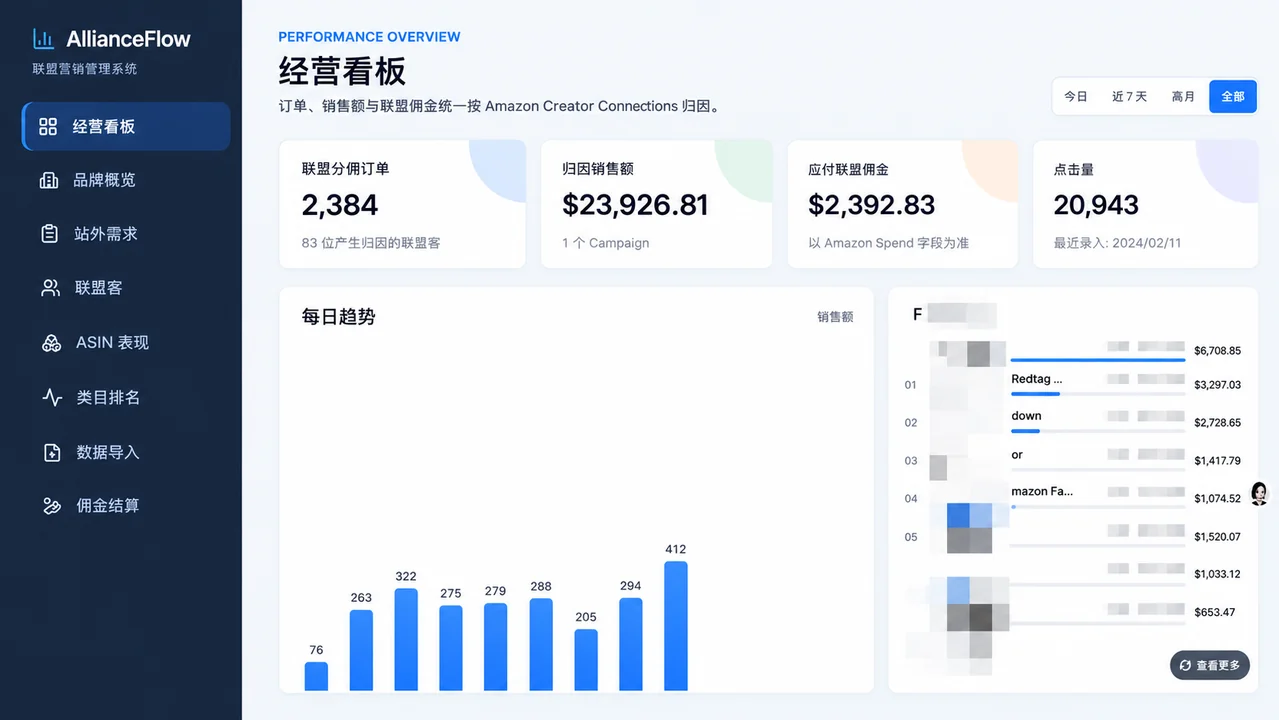Screen dimensions: 1279x720
Task: Click the rank number 01 in the list
Action: pyautogui.click(x=911, y=385)
